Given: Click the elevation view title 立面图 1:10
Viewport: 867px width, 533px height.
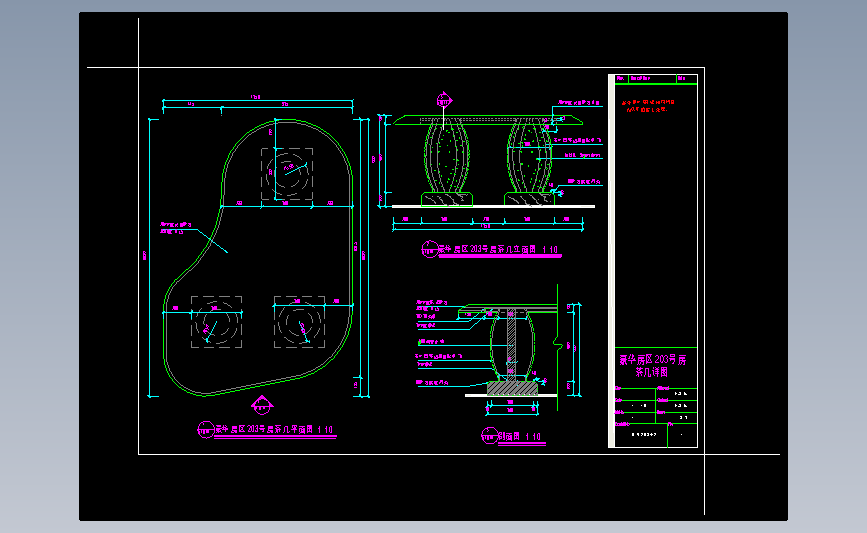Looking at the screenshot, I should 498,249.
